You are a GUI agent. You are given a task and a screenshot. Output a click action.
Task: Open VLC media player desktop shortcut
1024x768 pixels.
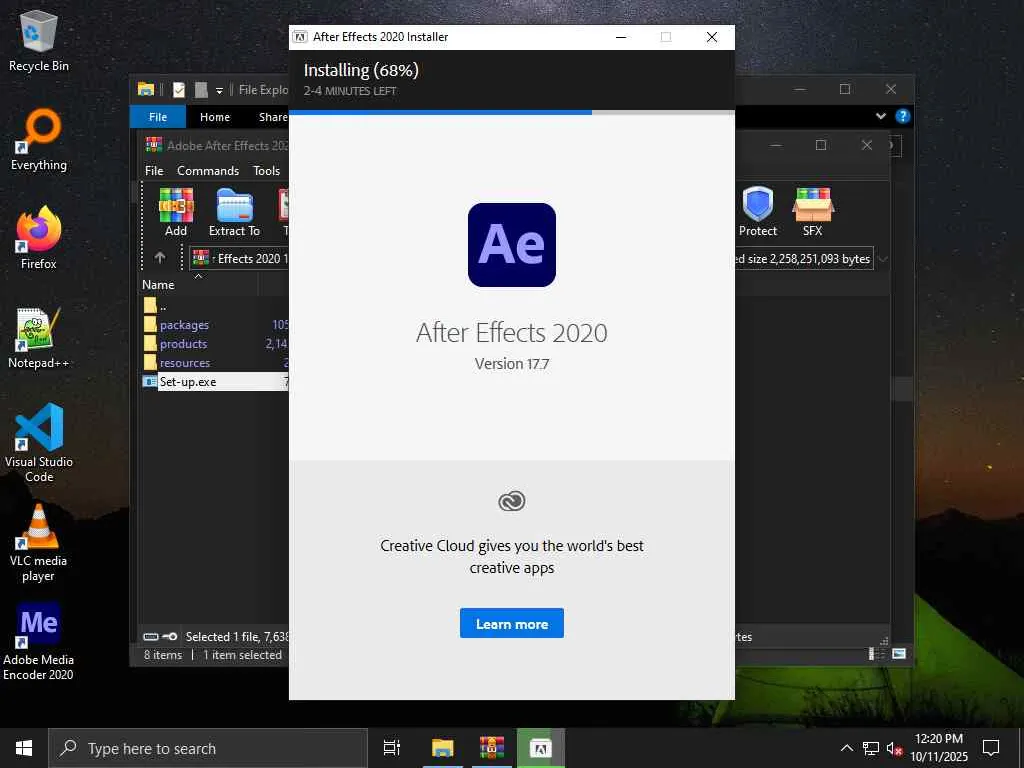pyautogui.click(x=39, y=543)
